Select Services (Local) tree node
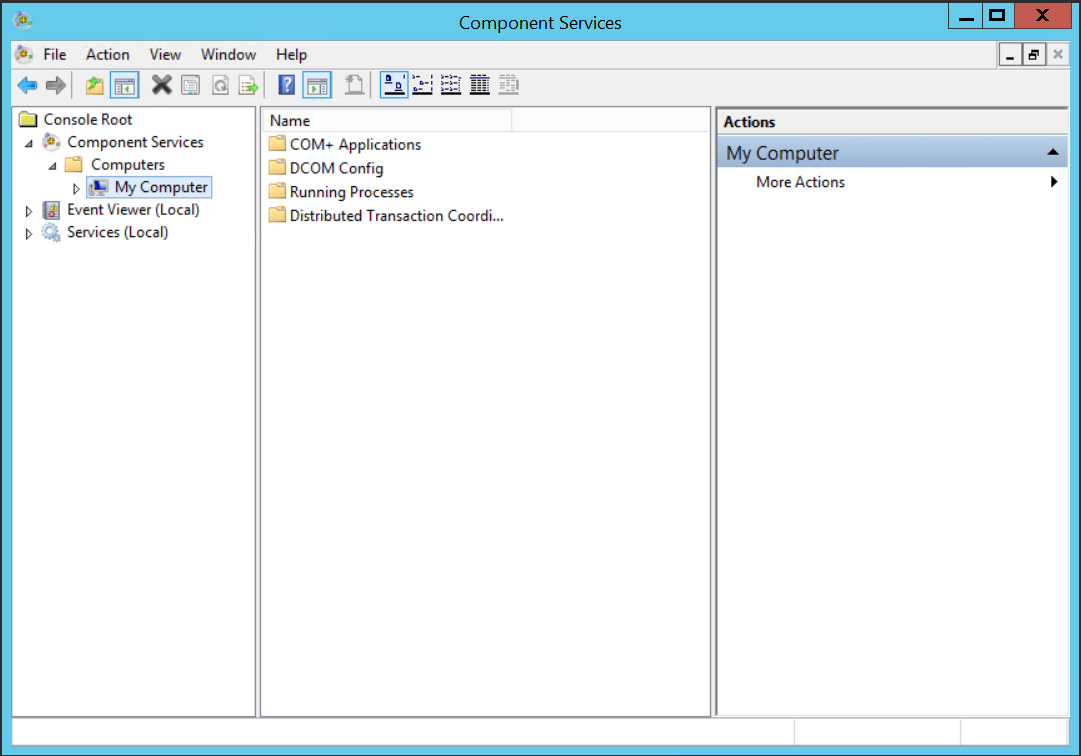1081x756 pixels. 117,232
